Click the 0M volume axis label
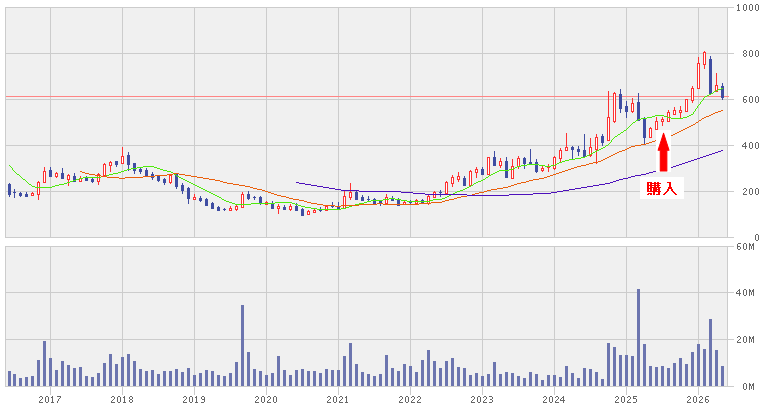 coord(748,387)
